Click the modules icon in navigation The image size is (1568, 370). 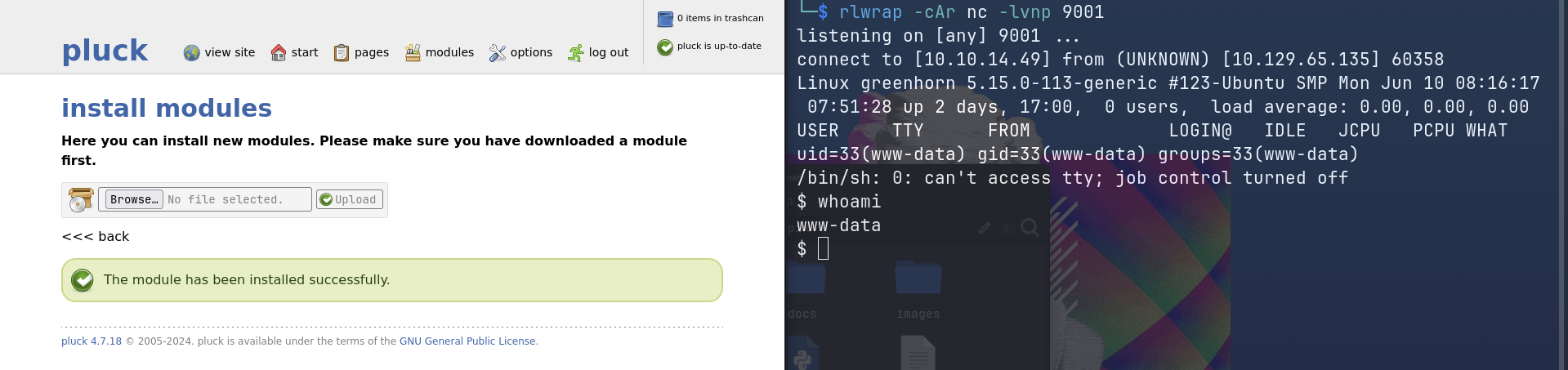pyautogui.click(x=413, y=53)
